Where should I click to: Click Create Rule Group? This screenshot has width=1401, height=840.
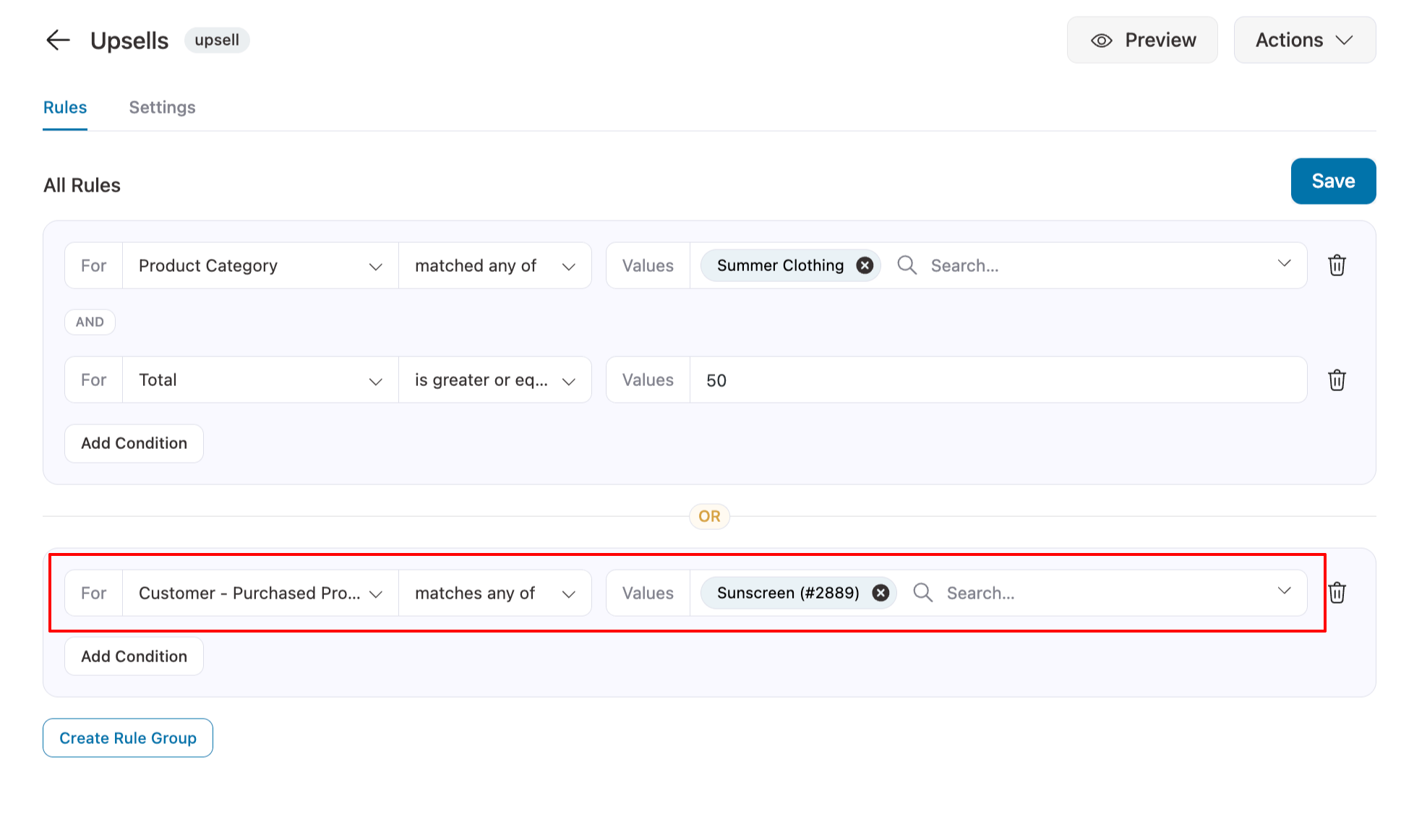(x=128, y=738)
